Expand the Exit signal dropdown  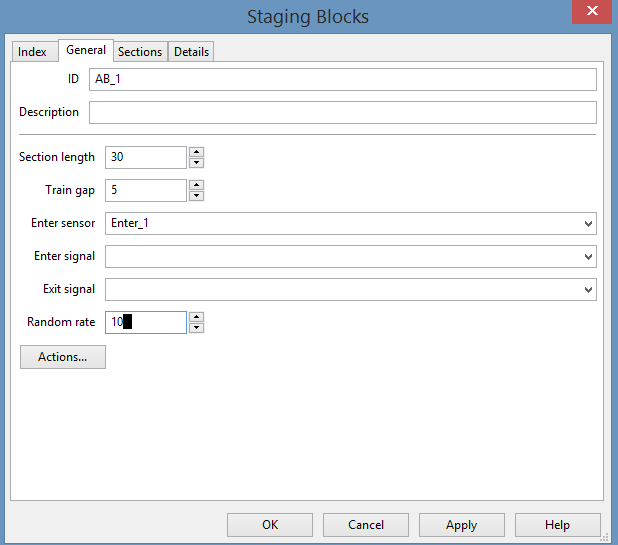click(x=588, y=290)
